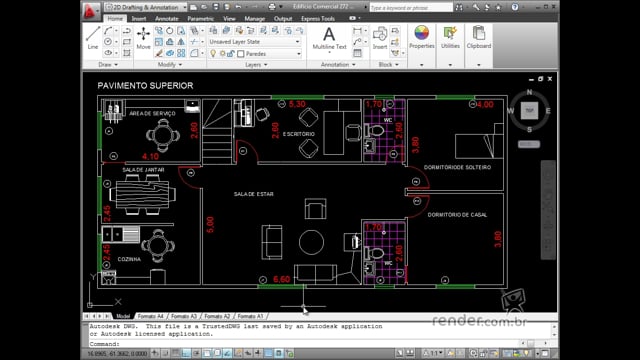Expand the Draw panel title
Screen dimensions: 640x360
108,64
